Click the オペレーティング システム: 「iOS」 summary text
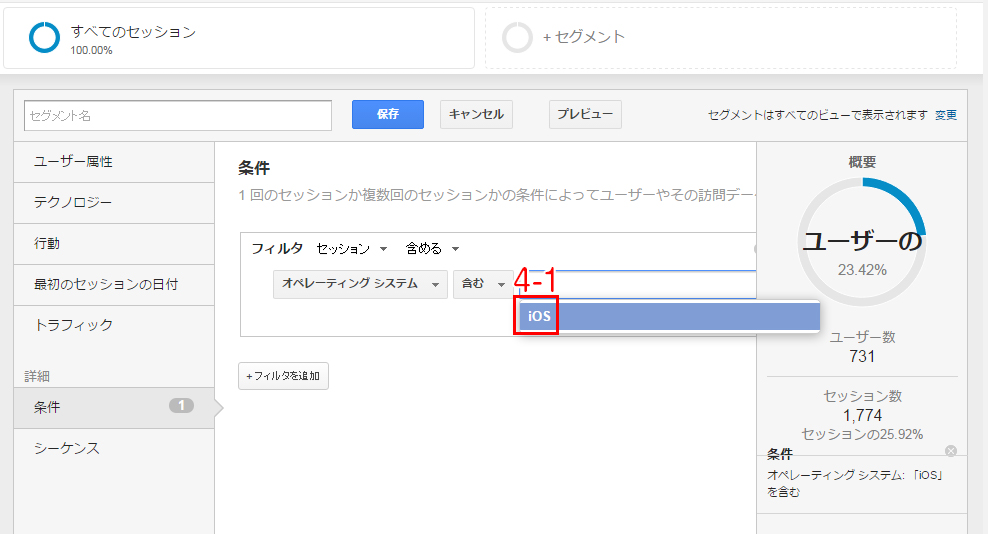 point(855,483)
